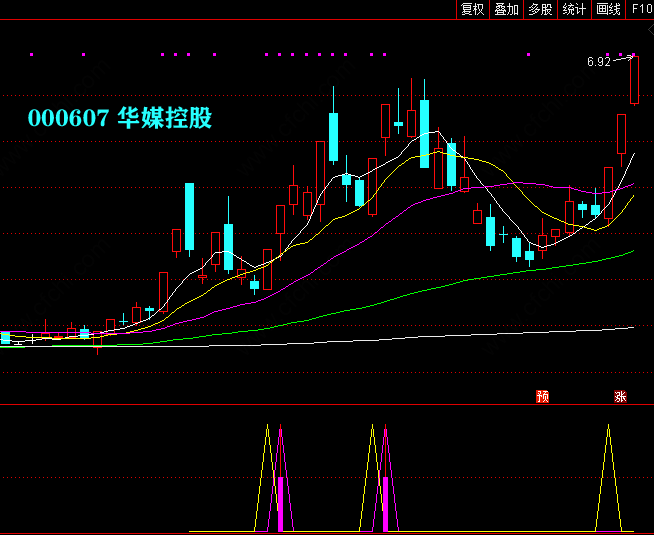654x535 pixels.
Task: Click the red 预 marker icon
Action: pyautogui.click(x=543, y=397)
